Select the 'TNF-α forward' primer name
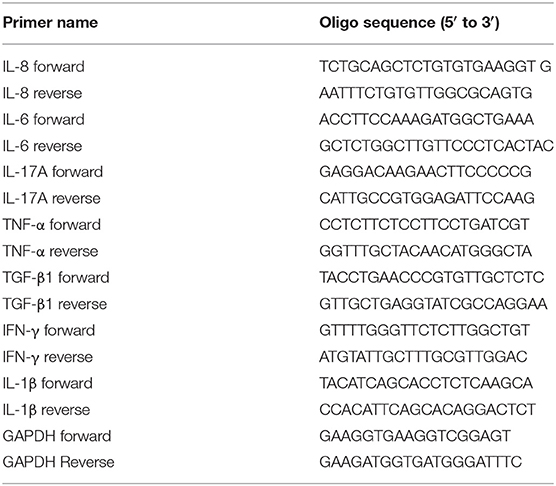This screenshot has width=556, height=486. pyautogui.click(x=52, y=225)
